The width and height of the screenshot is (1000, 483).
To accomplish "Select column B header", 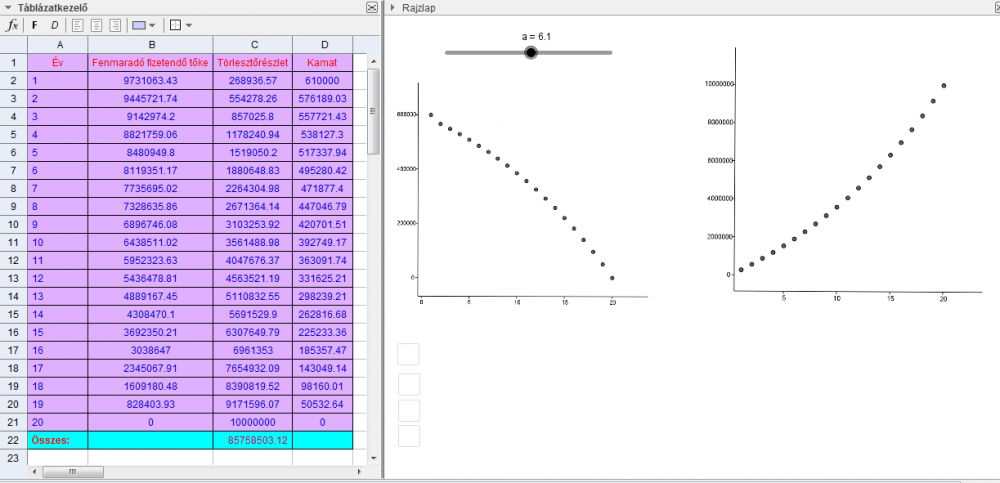I will (150, 44).
